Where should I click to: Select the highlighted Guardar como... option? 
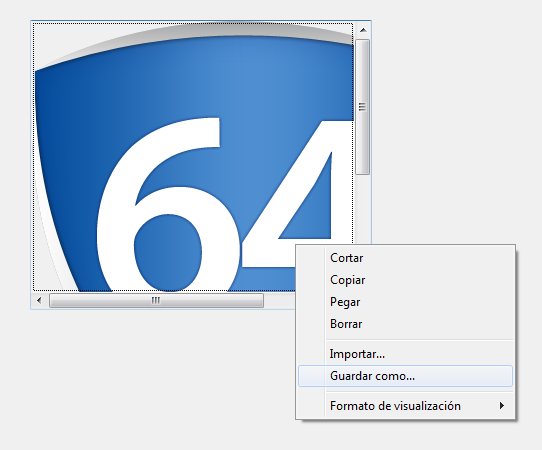[x=405, y=376]
